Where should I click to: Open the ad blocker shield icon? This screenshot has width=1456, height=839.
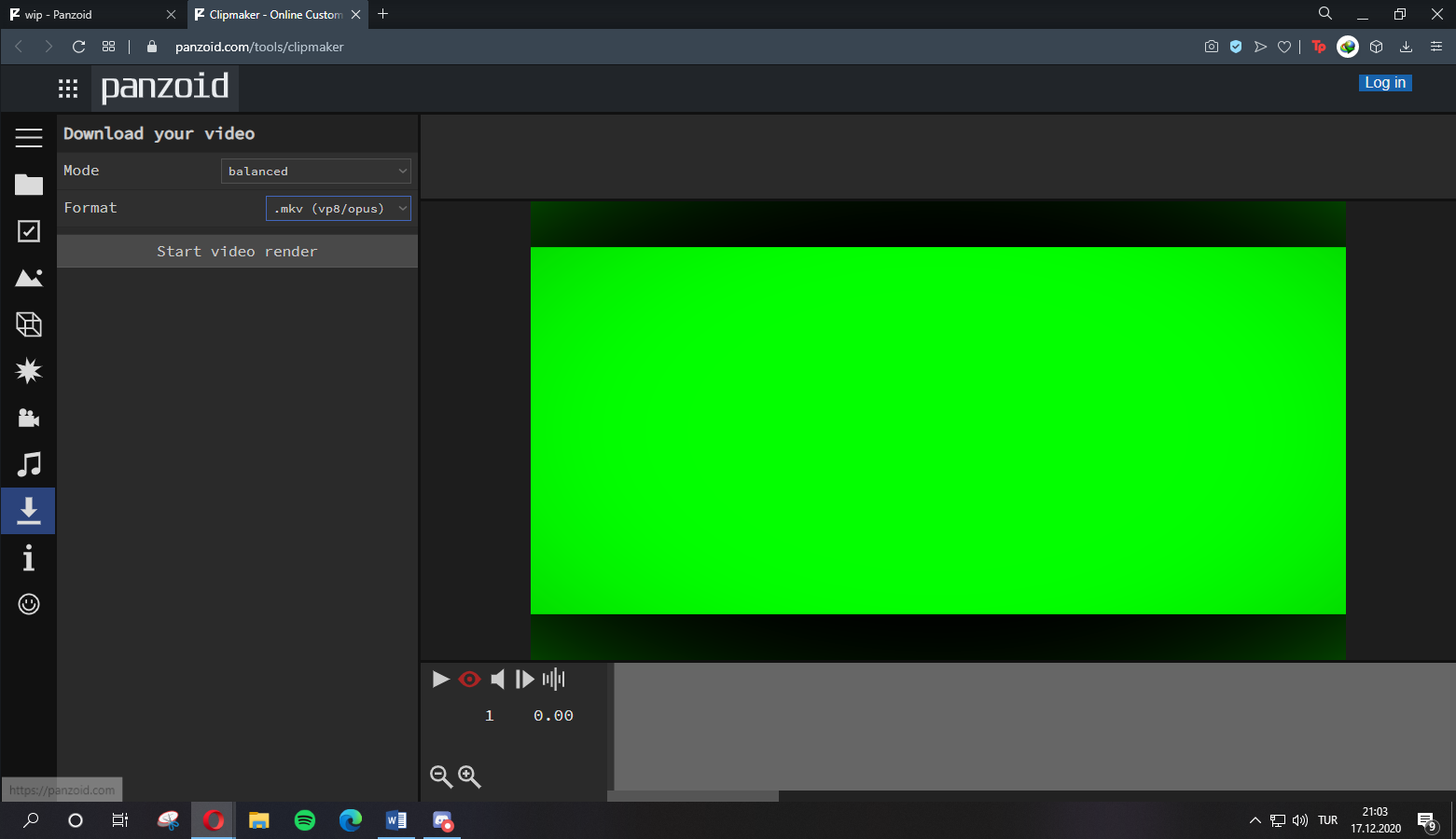[x=1236, y=47]
